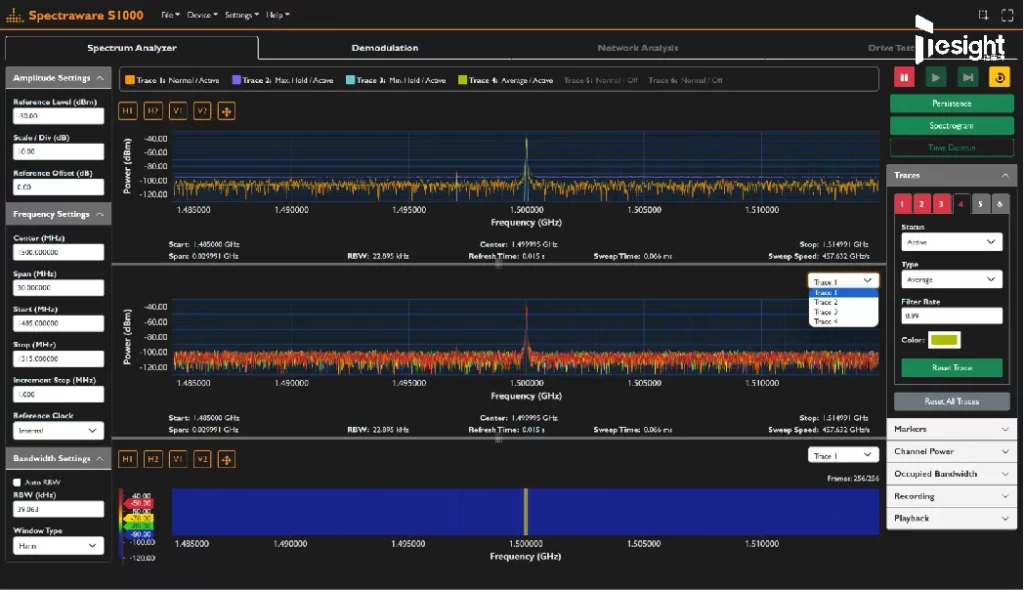Viewport: 1024px width, 590px height.
Task: Click the Reference Level (dBm) input field
Action: coord(58,116)
